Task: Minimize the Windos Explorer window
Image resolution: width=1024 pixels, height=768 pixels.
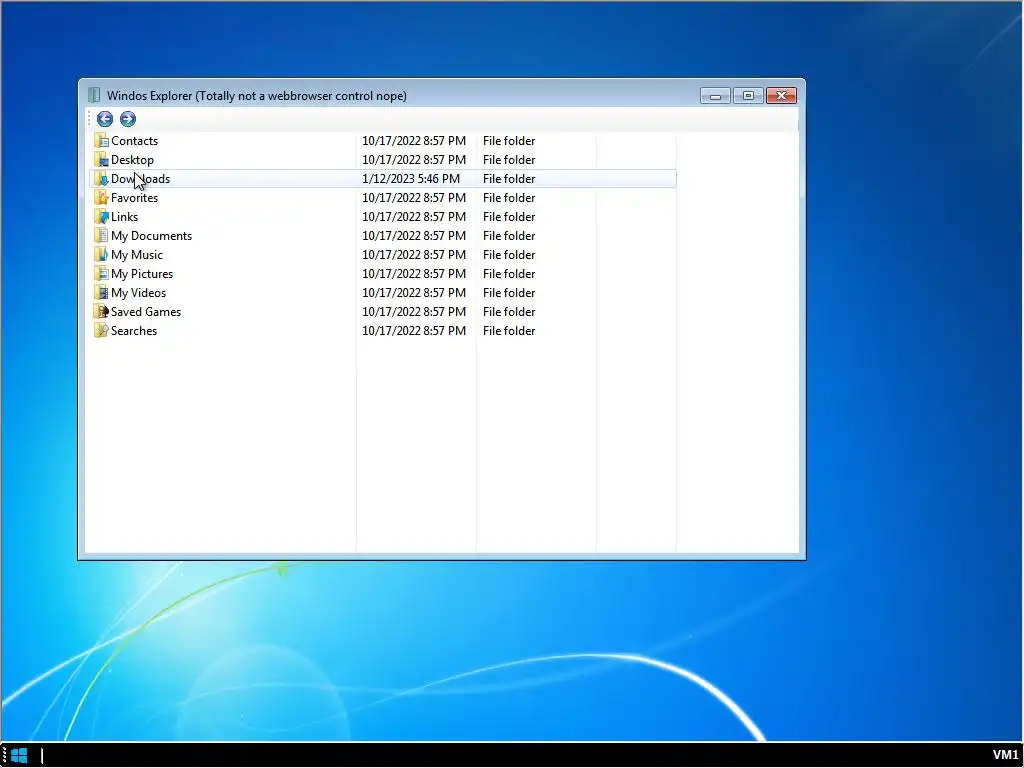Action: tap(715, 96)
